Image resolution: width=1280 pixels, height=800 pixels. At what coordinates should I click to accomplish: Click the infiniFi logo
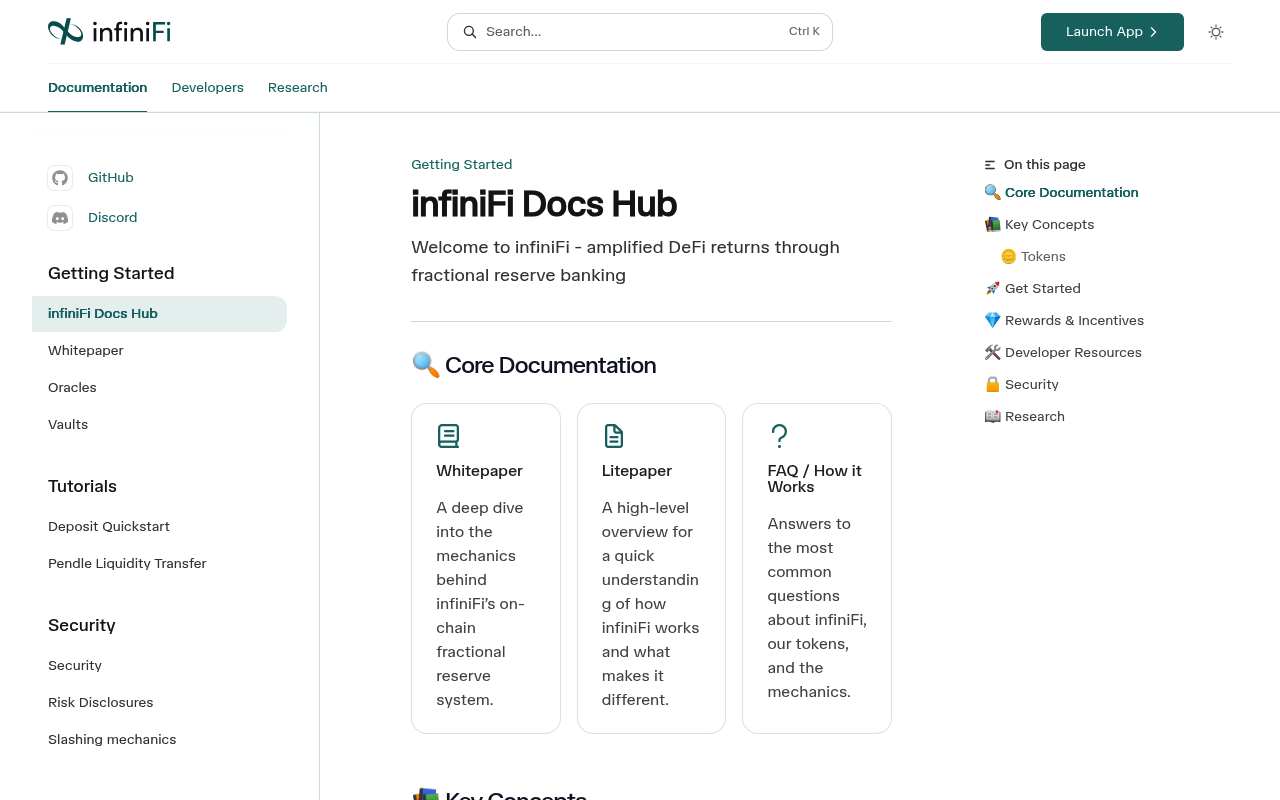click(109, 32)
